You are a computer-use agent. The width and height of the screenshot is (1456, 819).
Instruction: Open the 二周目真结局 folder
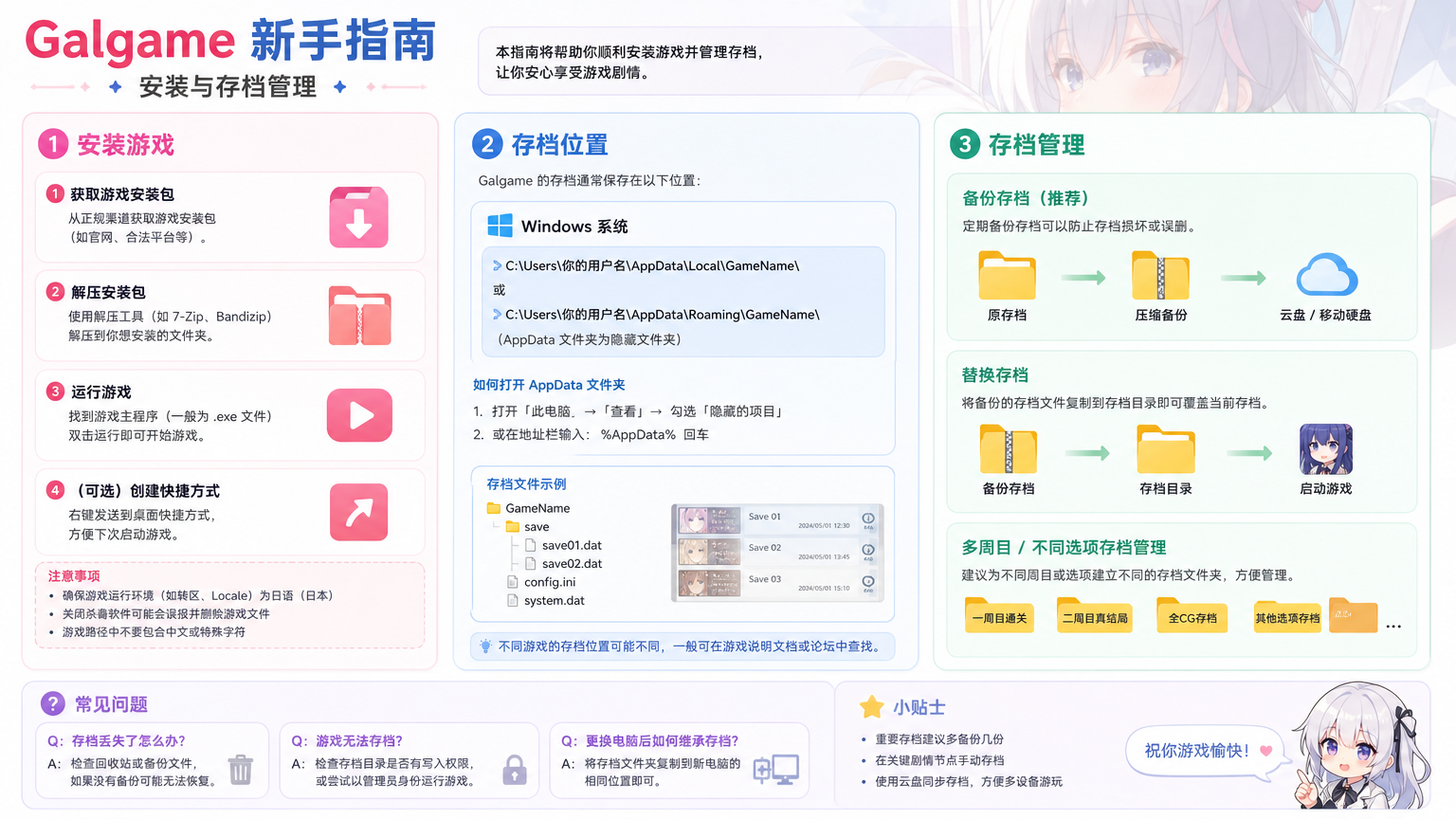pos(1095,615)
